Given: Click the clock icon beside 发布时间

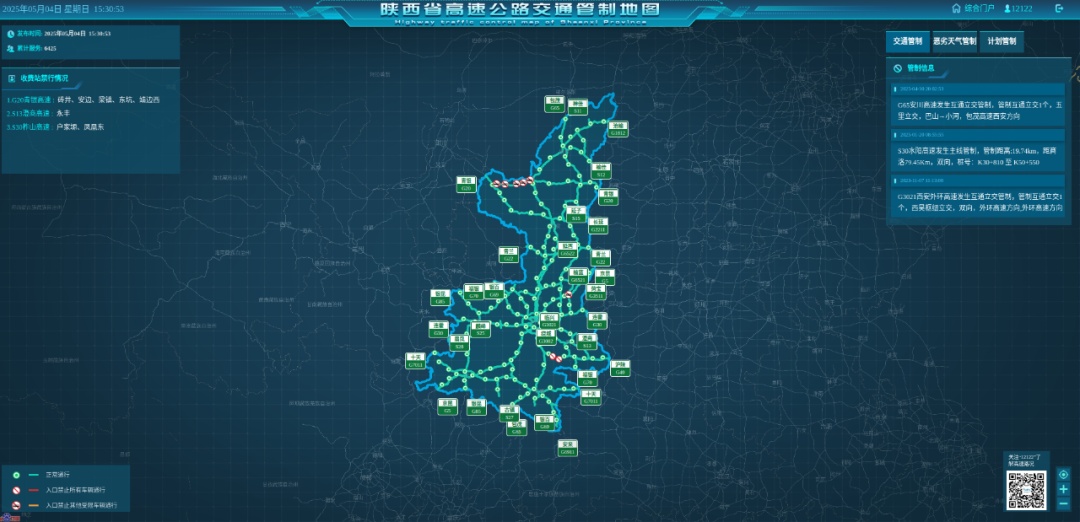Looking at the screenshot, I should (x=11, y=34).
